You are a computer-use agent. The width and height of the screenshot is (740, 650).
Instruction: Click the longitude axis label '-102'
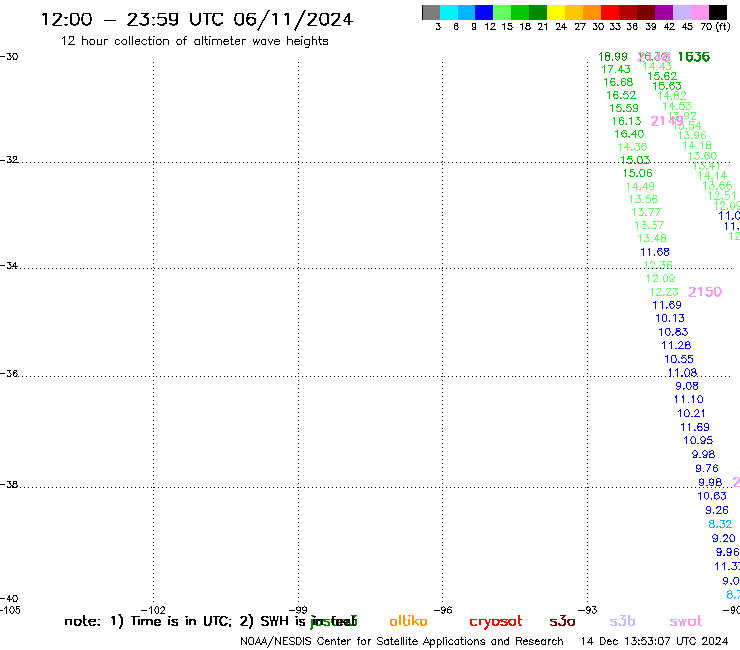(x=153, y=610)
